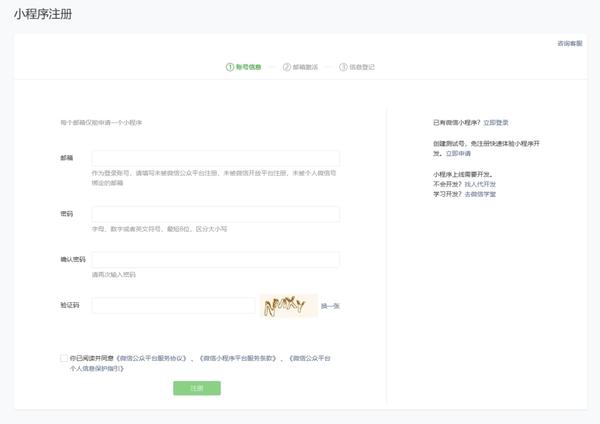Screen dimensions: 600x424
Task: Go to 去微信学堂 link
Action: (480, 194)
